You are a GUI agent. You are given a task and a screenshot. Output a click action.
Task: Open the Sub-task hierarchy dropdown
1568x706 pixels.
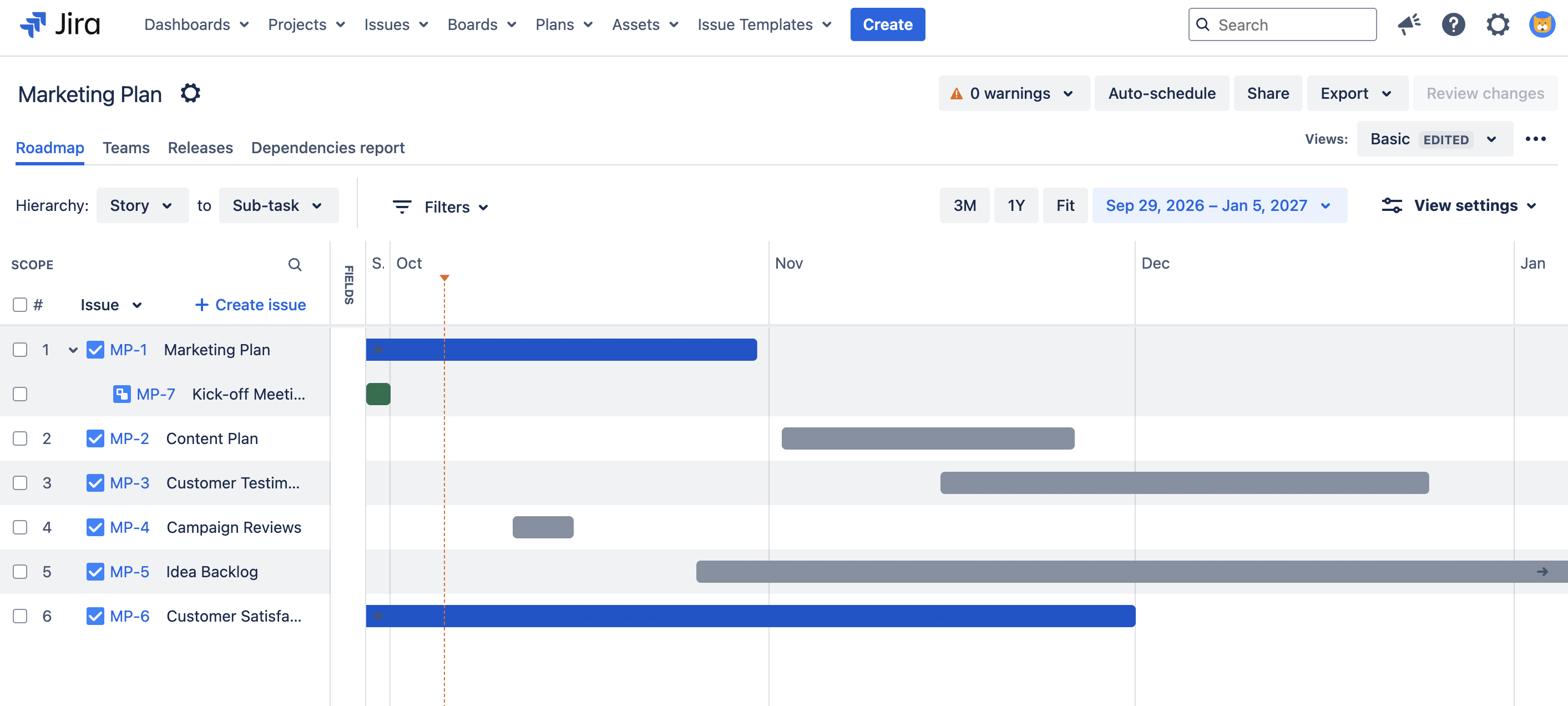[x=278, y=205]
